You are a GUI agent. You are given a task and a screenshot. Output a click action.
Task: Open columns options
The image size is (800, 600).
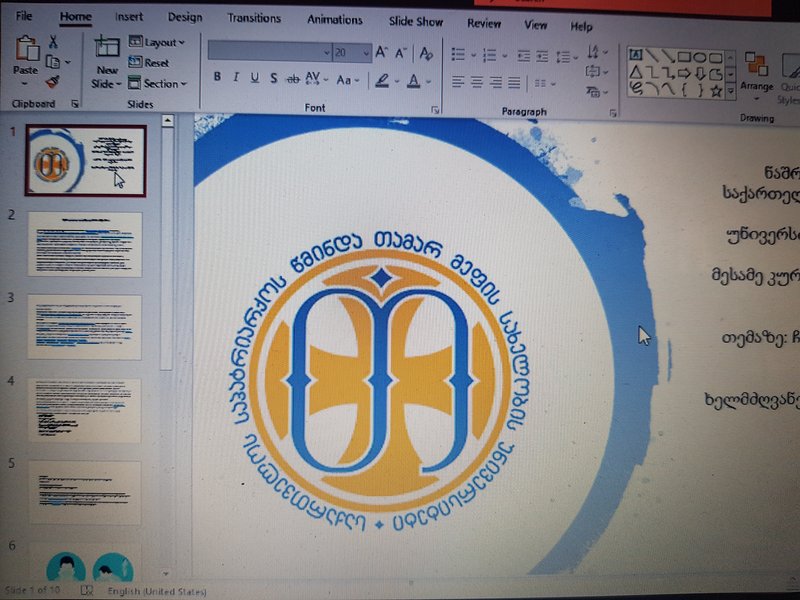(544, 84)
